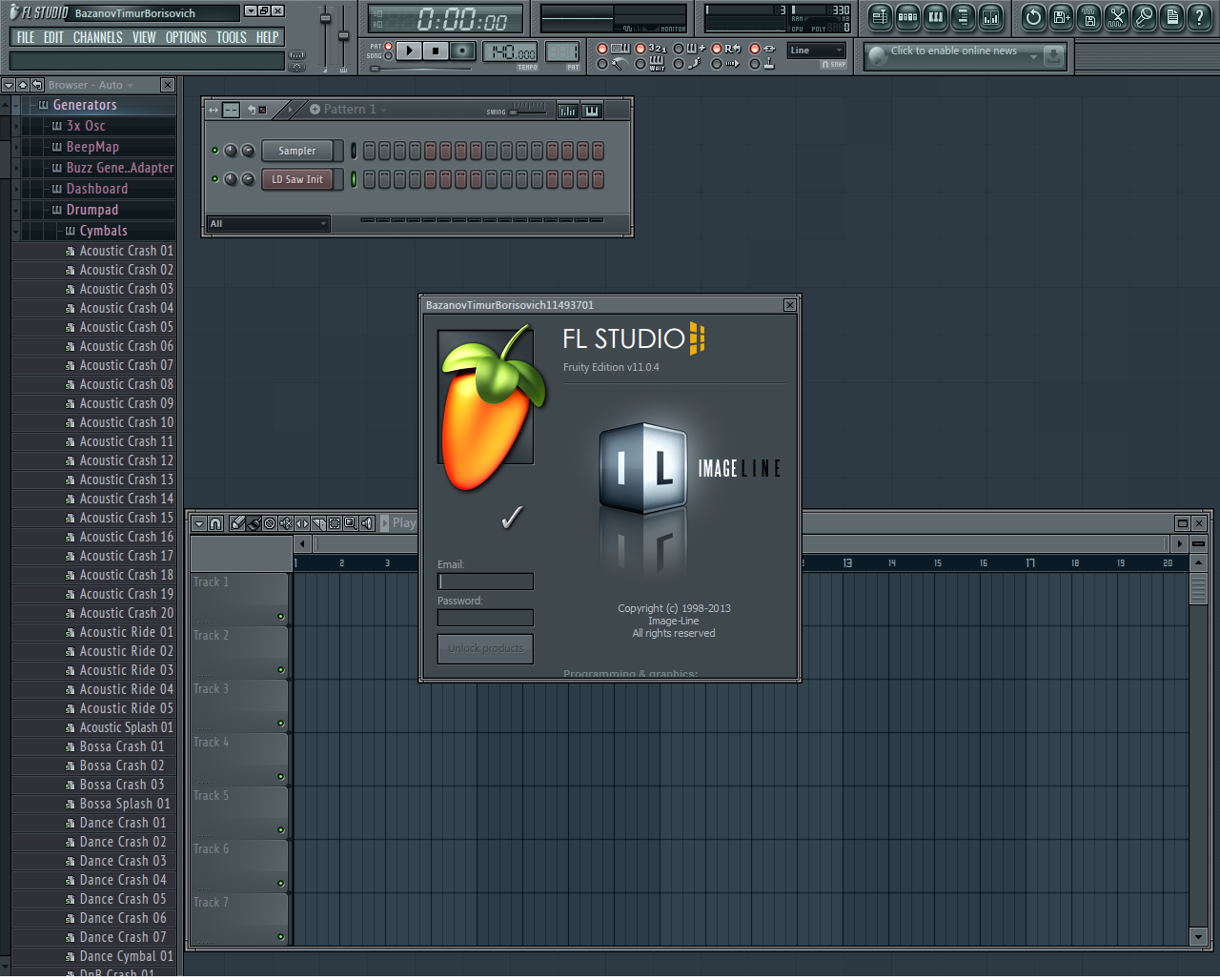
Task: Click the save new version icon
Action: tap(1061, 16)
